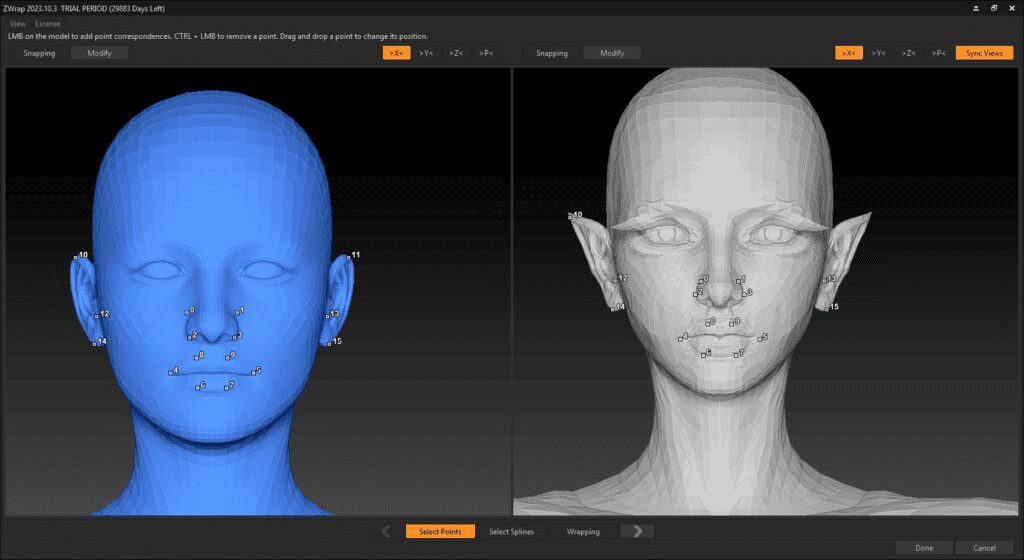Click the Cancel button
The height and width of the screenshot is (560, 1024).
983,547
